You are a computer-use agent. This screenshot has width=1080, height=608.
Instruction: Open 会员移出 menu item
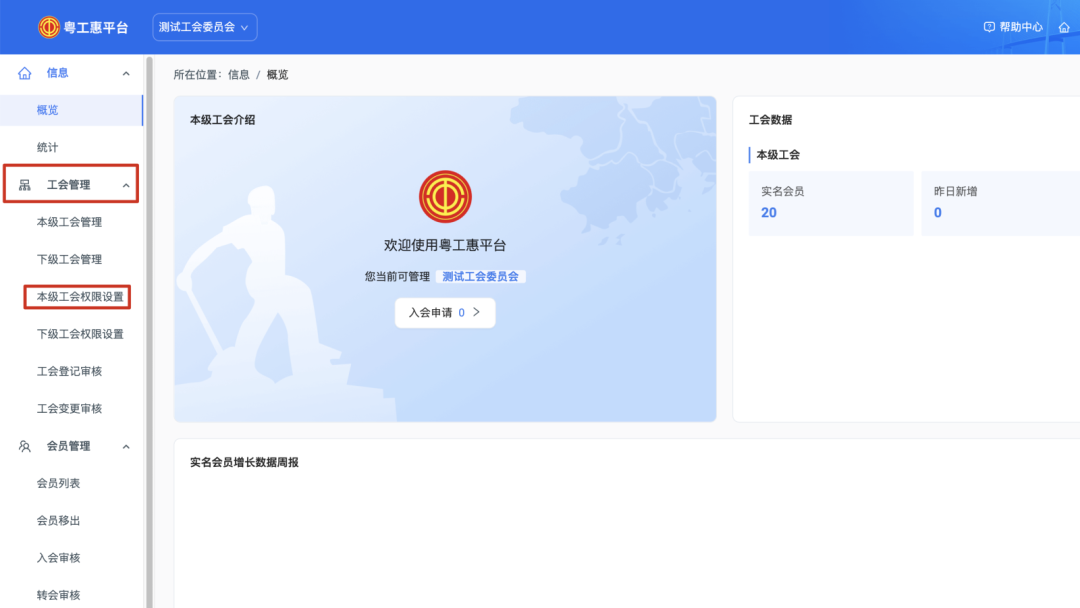point(59,521)
